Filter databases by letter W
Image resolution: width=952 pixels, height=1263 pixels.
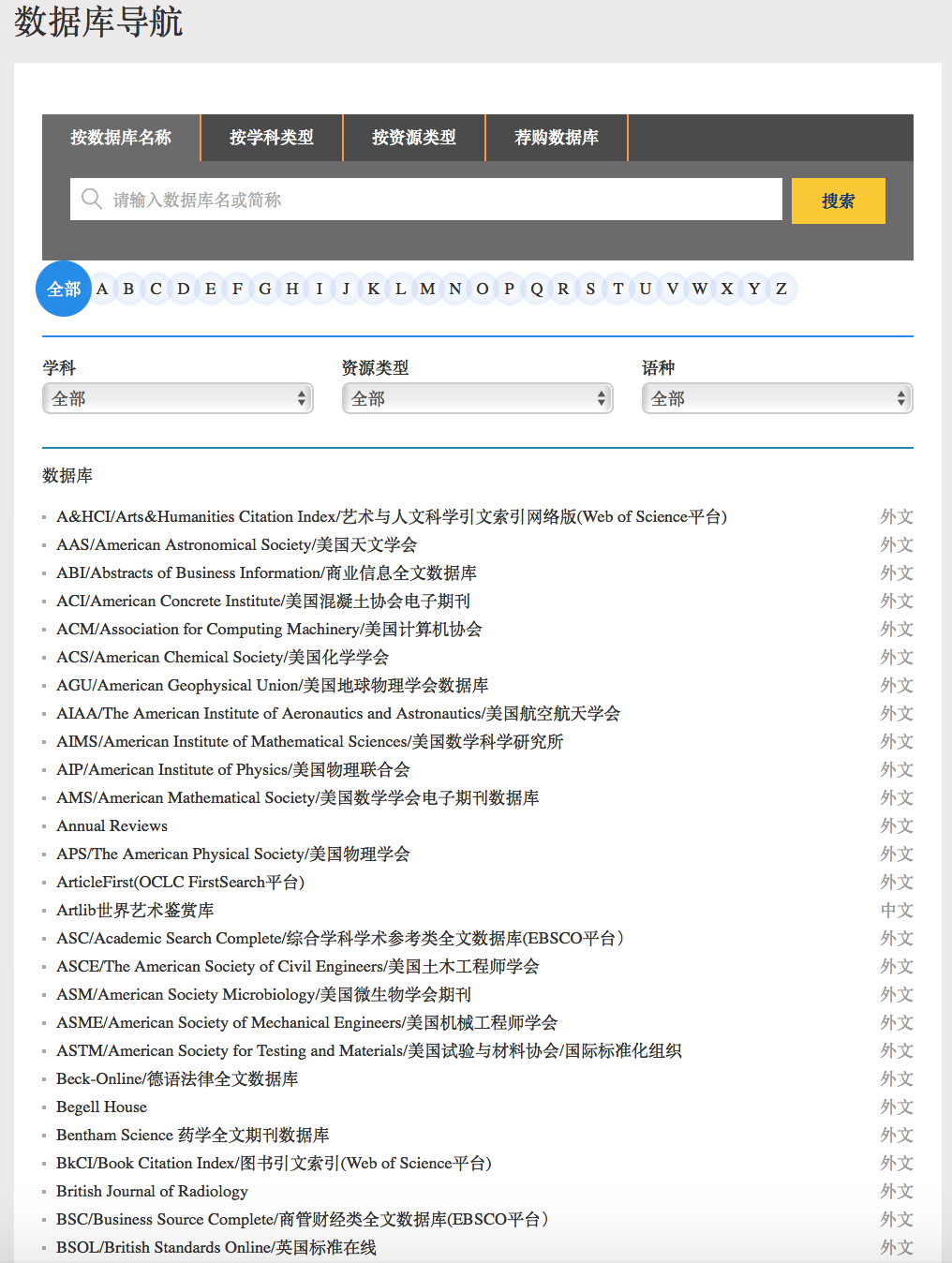[699, 289]
